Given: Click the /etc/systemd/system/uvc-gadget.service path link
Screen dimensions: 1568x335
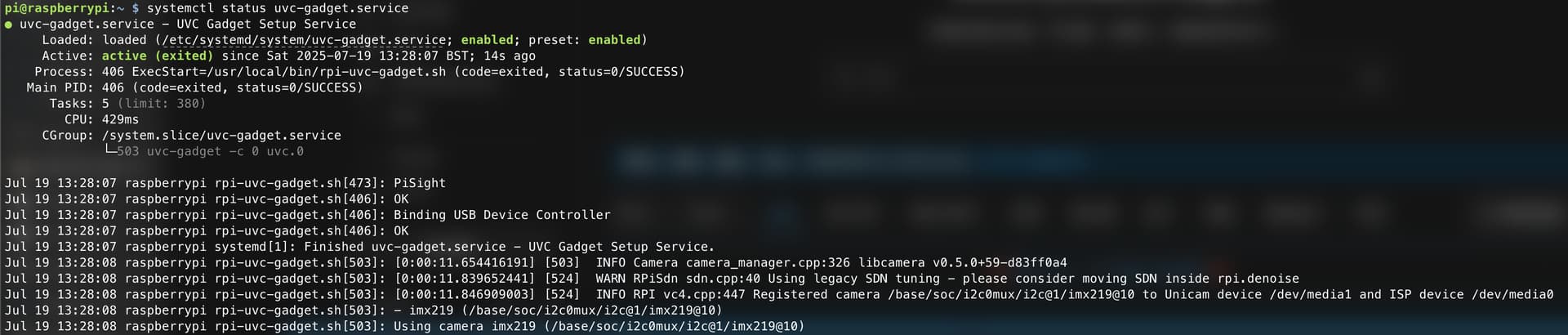Looking at the screenshot, I should point(304,40).
